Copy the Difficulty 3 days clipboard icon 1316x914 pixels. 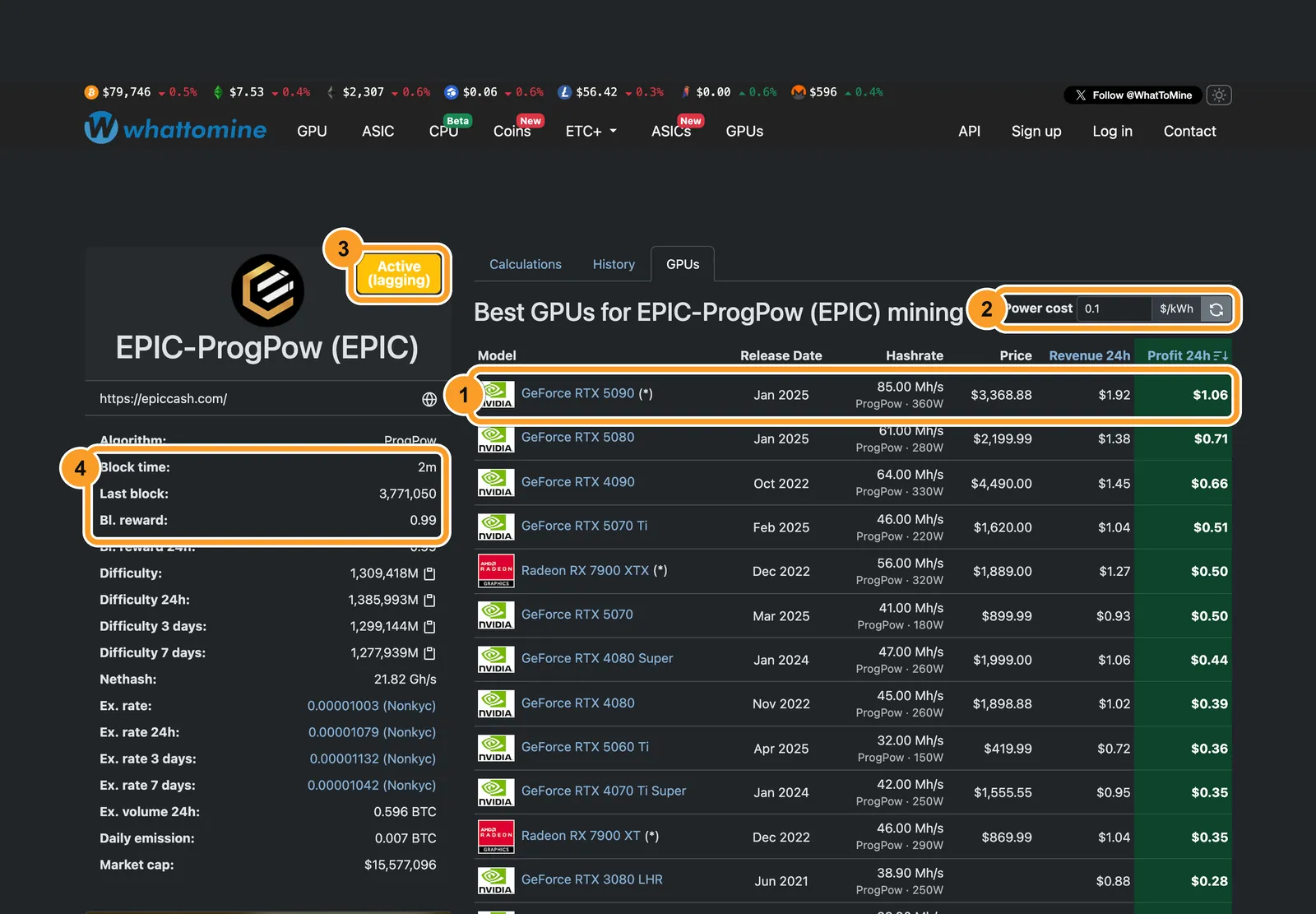pyautogui.click(x=429, y=627)
